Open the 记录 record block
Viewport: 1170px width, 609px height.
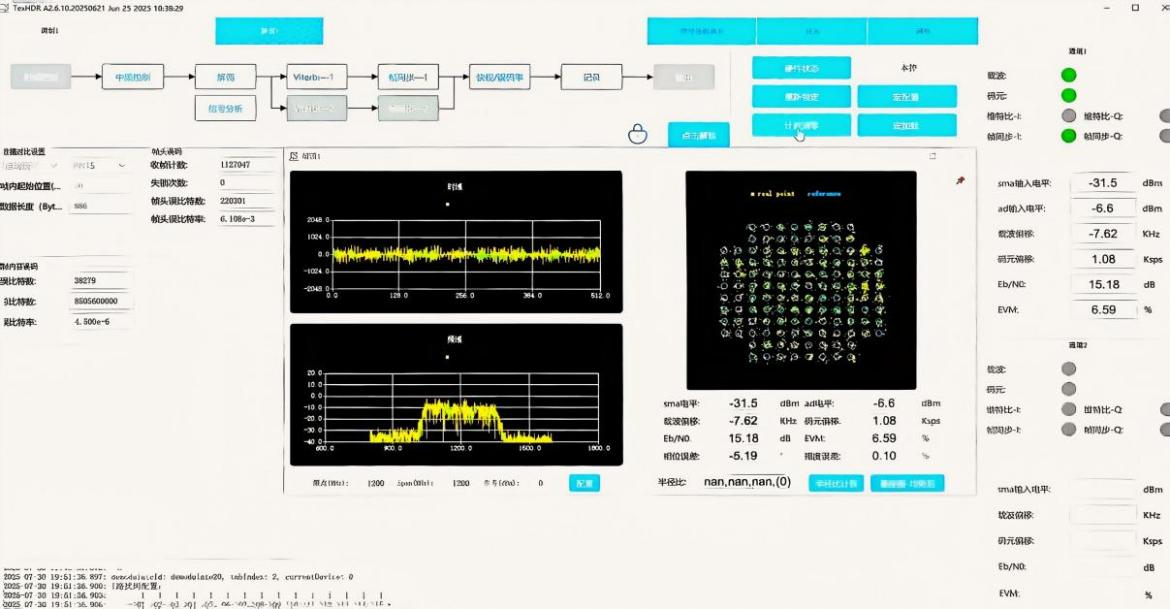pos(591,76)
